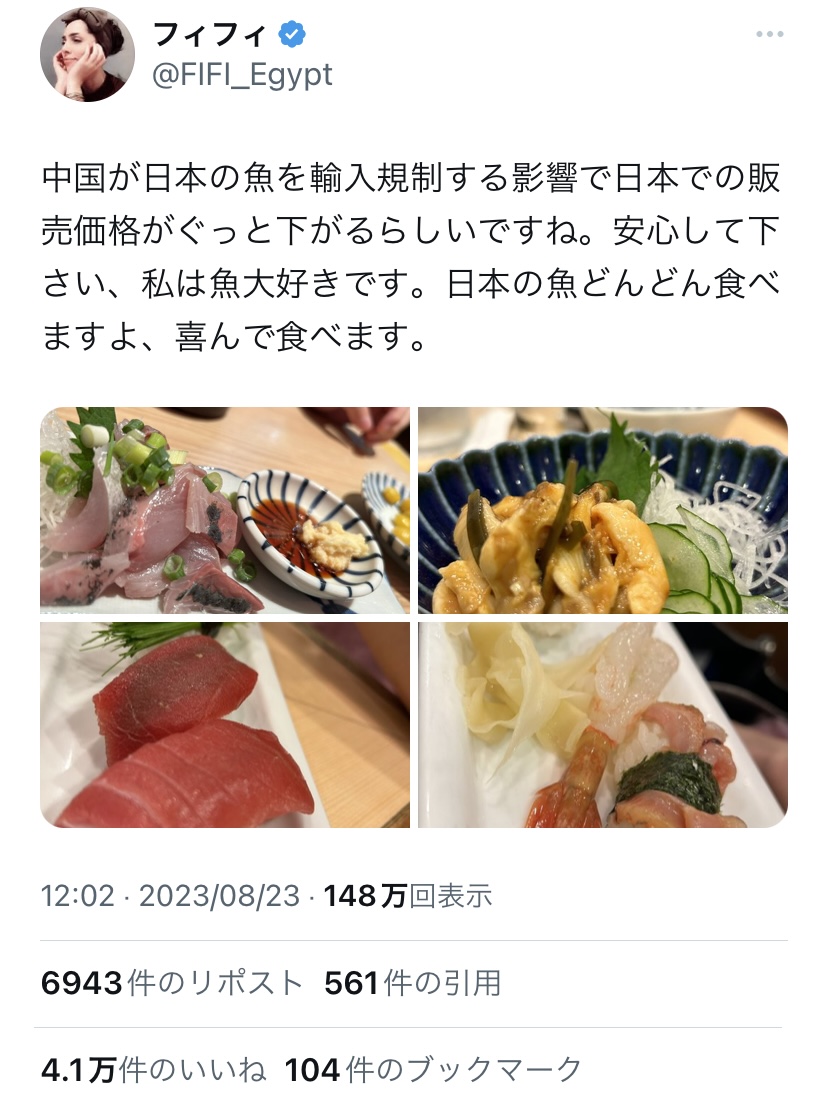Open the フィフィ display name

(209, 33)
